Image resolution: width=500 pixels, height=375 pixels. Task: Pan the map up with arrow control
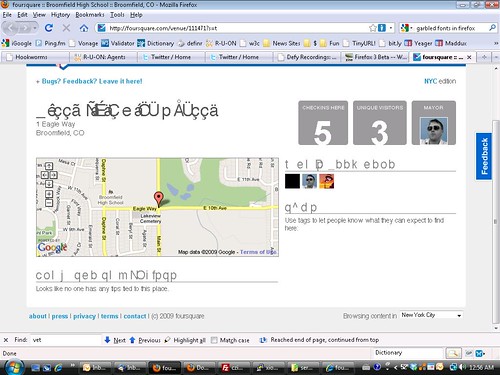click(x=49, y=166)
